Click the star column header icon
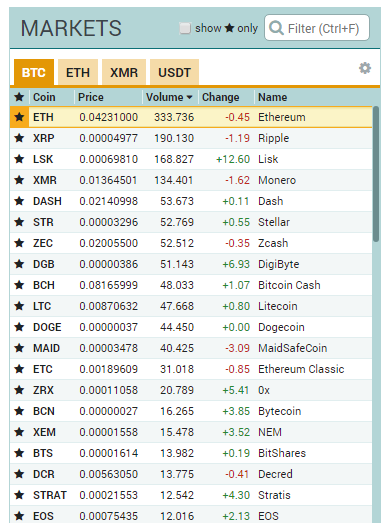The image size is (388, 523). point(19,97)
